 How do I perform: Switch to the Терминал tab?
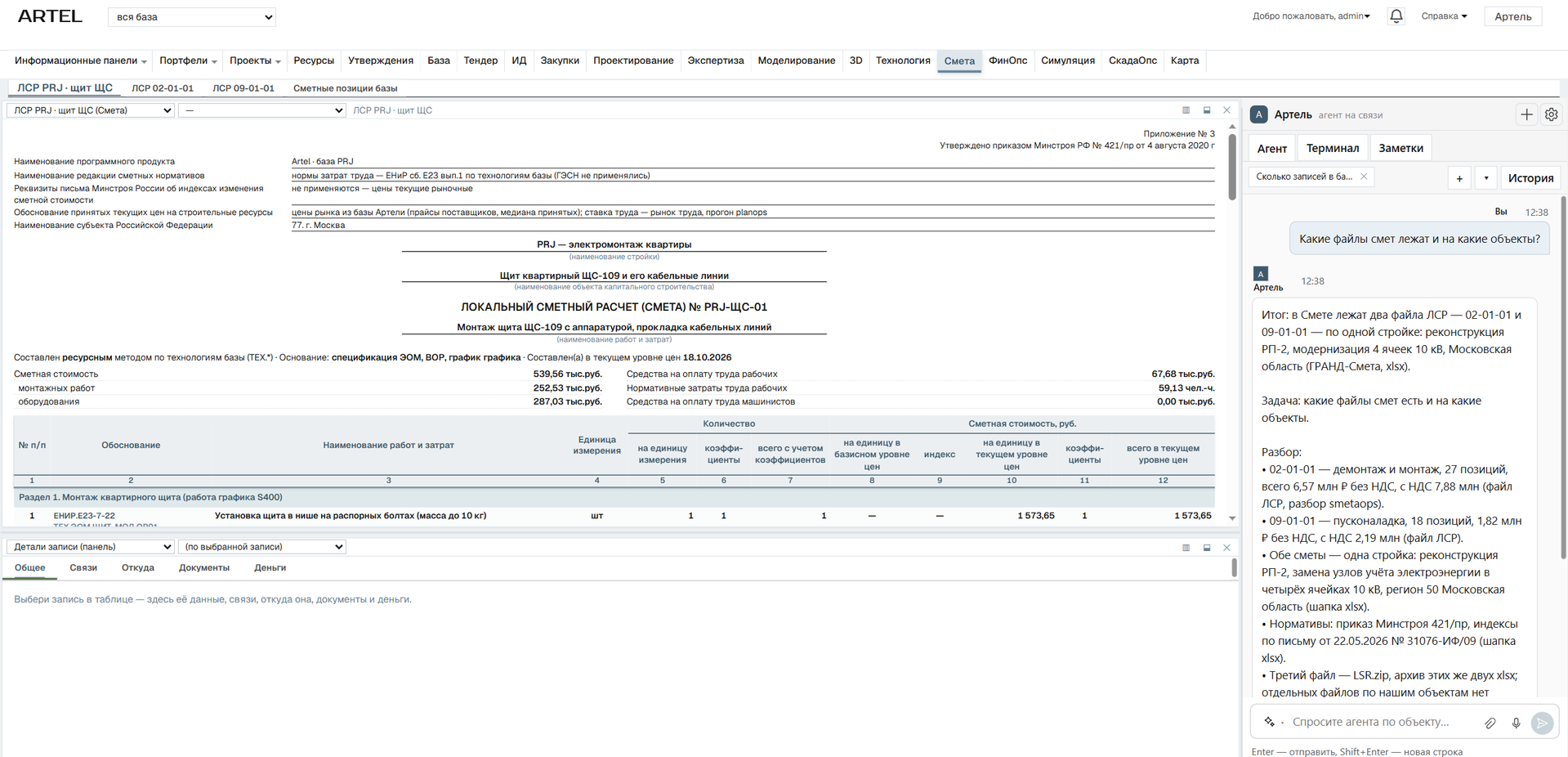click(x=1333, y=148)
